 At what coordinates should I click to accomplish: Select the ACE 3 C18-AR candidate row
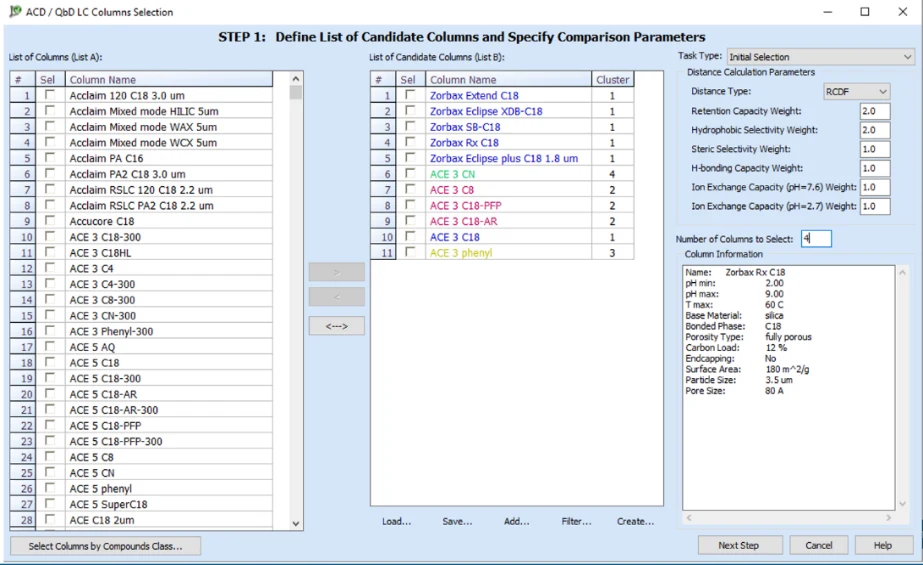pos(502,221)
